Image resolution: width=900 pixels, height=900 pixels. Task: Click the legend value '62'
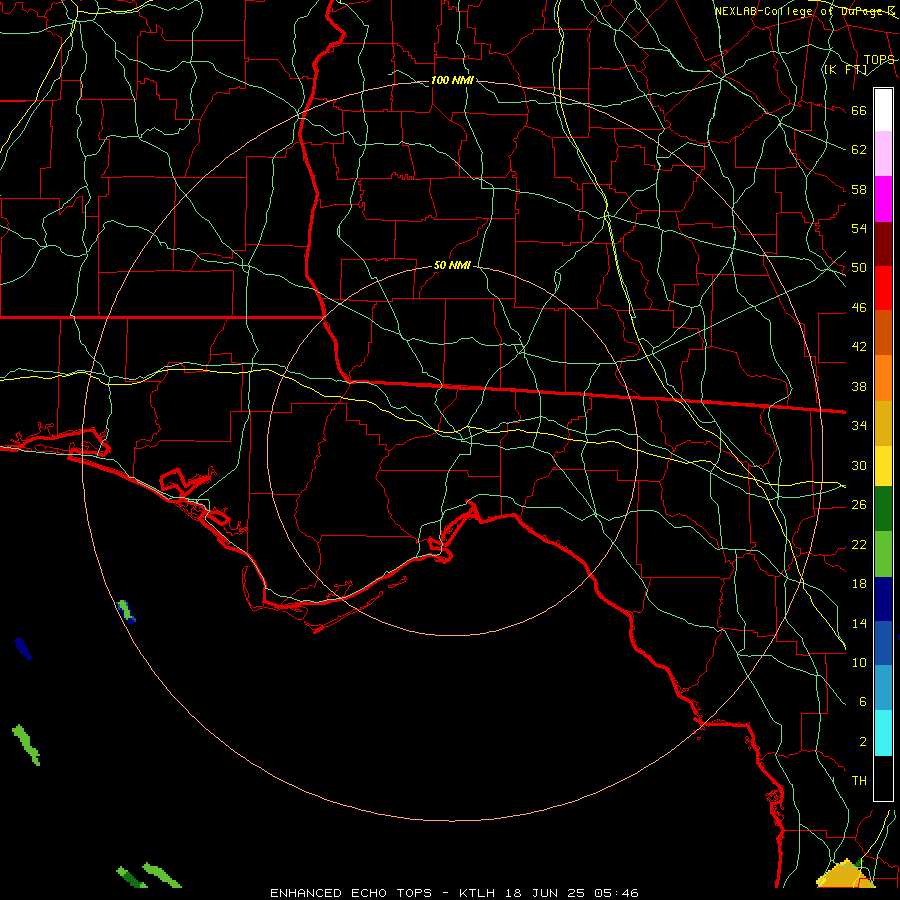[x=859, y=149]
